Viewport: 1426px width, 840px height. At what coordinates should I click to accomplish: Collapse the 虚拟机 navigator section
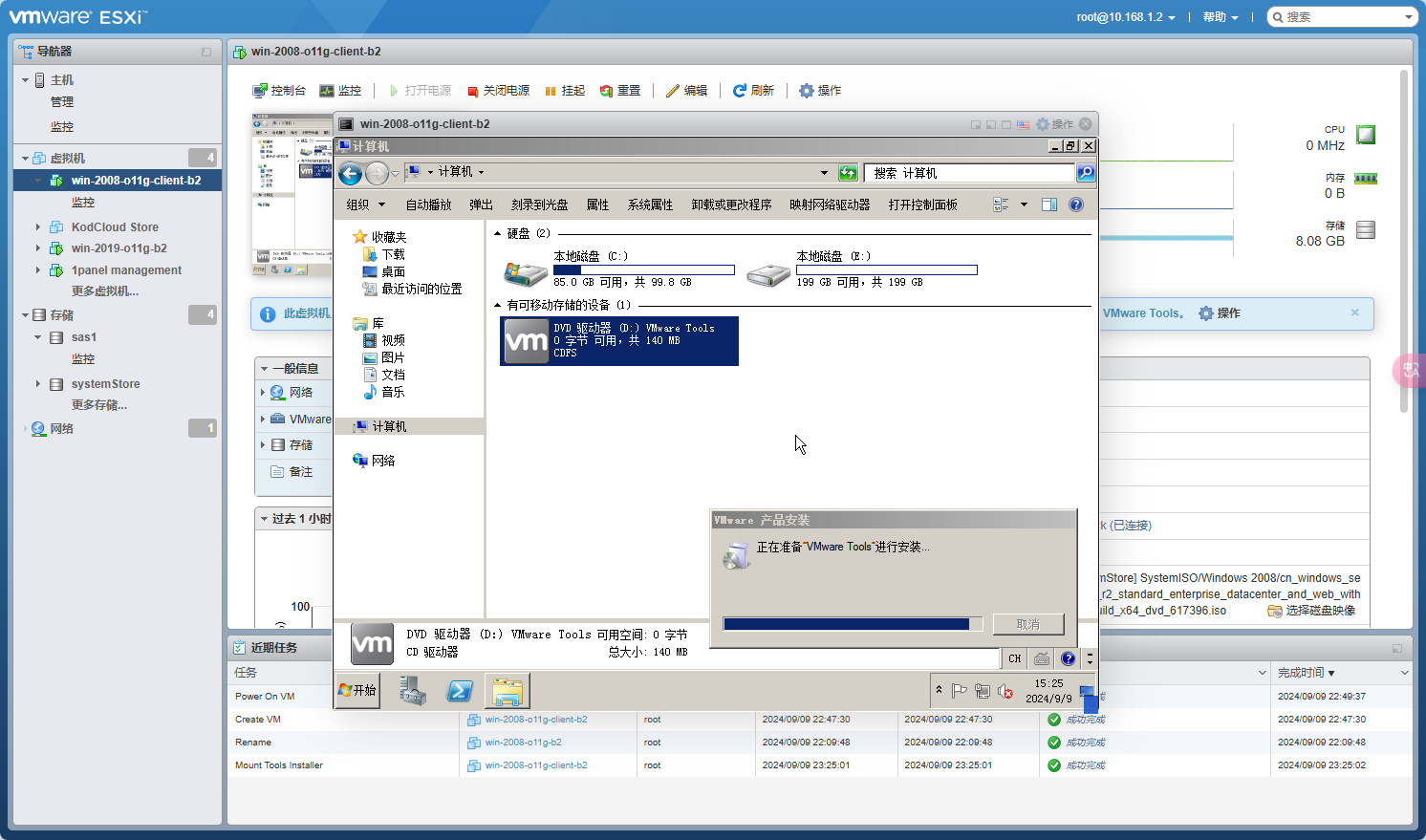25,159
